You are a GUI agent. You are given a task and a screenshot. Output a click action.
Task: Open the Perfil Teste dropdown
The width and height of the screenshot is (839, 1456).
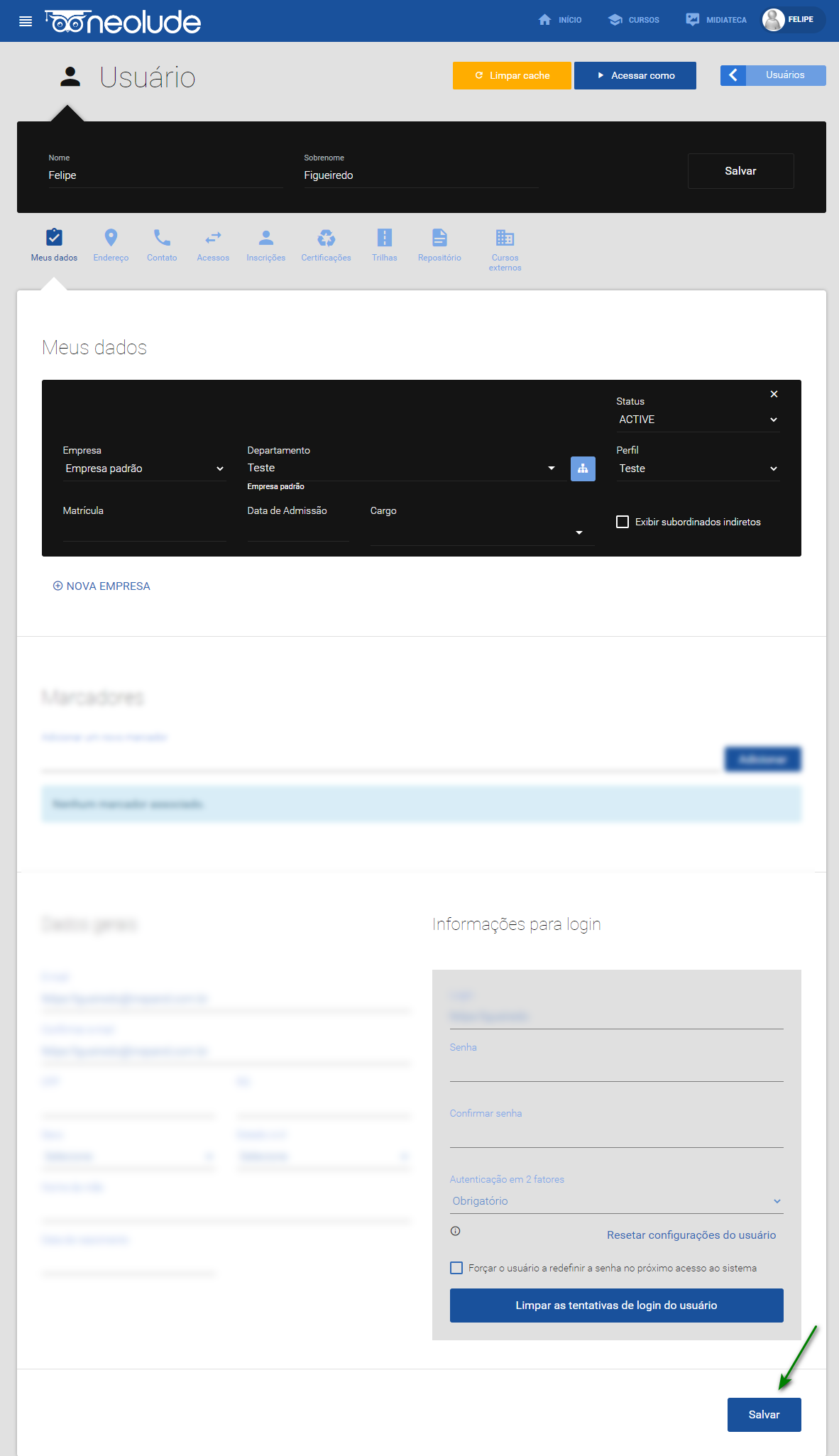(698, 469)
